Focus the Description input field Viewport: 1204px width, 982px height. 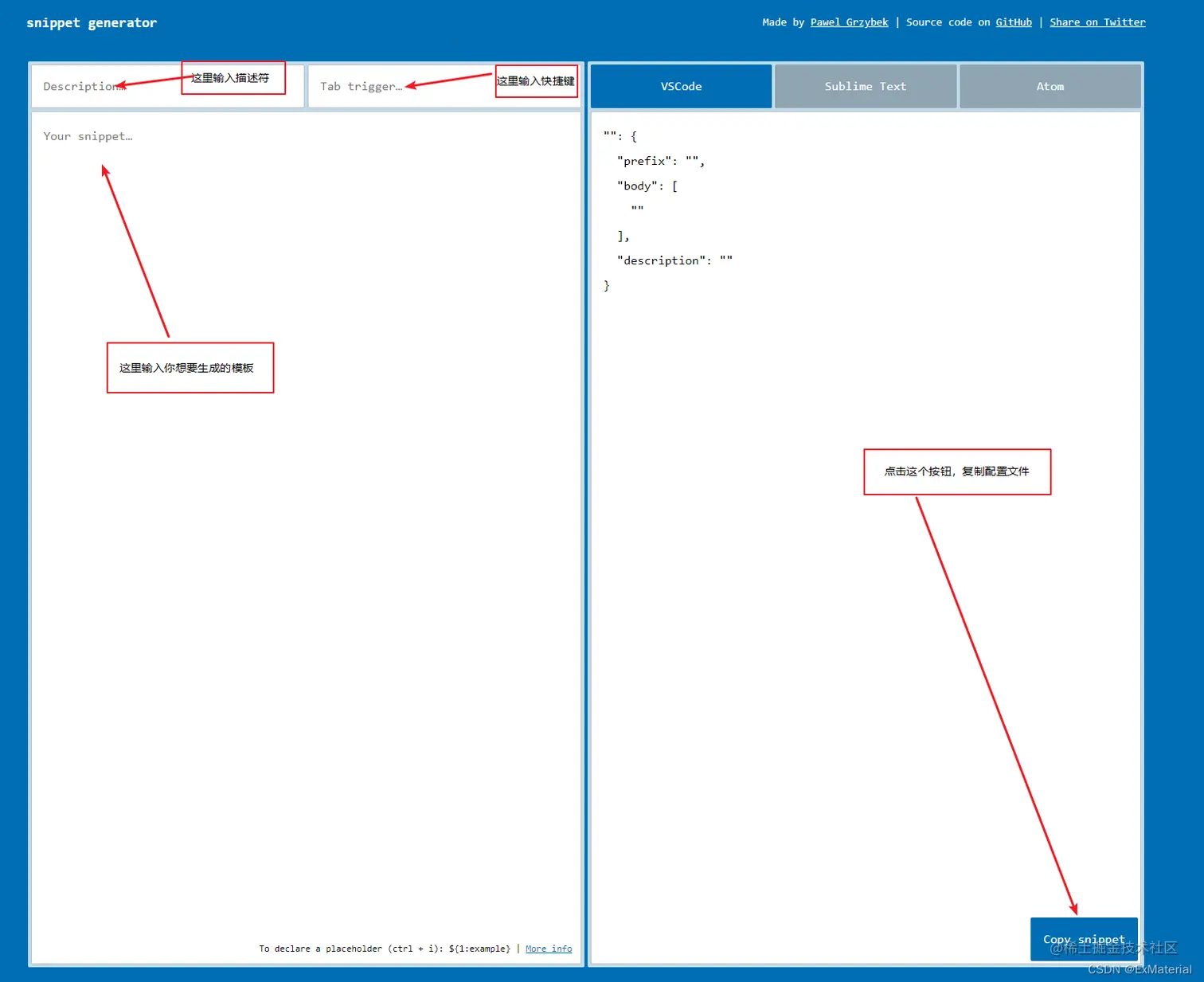pyautogui.click(x=168, y=86)
